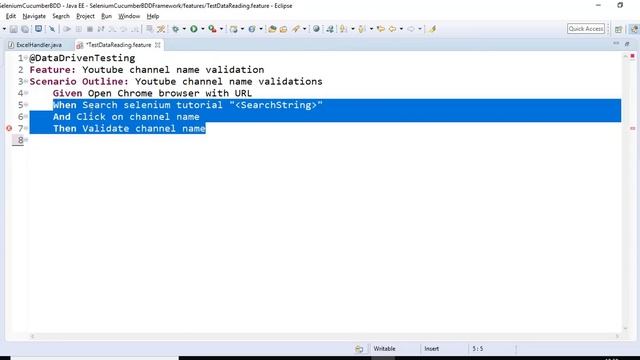Run the feature with green Run icon
Image resolution: width=640 pixels, height=360 pixels.
pyautogui.click(x=194, y=29)
